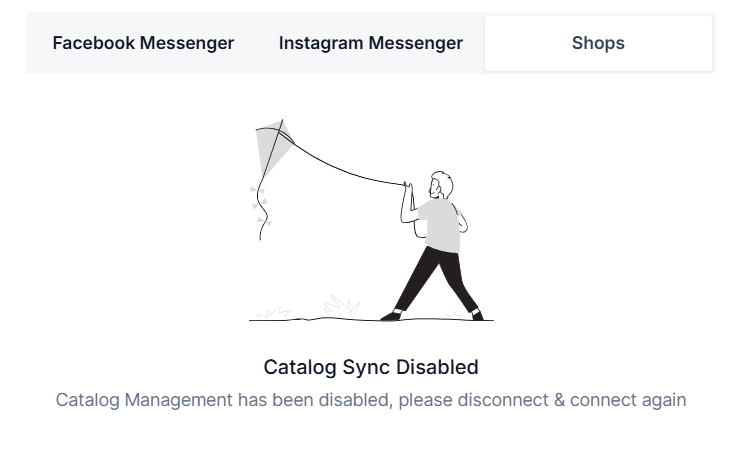Click the man's head in the illustration

(x=441, y=186)
